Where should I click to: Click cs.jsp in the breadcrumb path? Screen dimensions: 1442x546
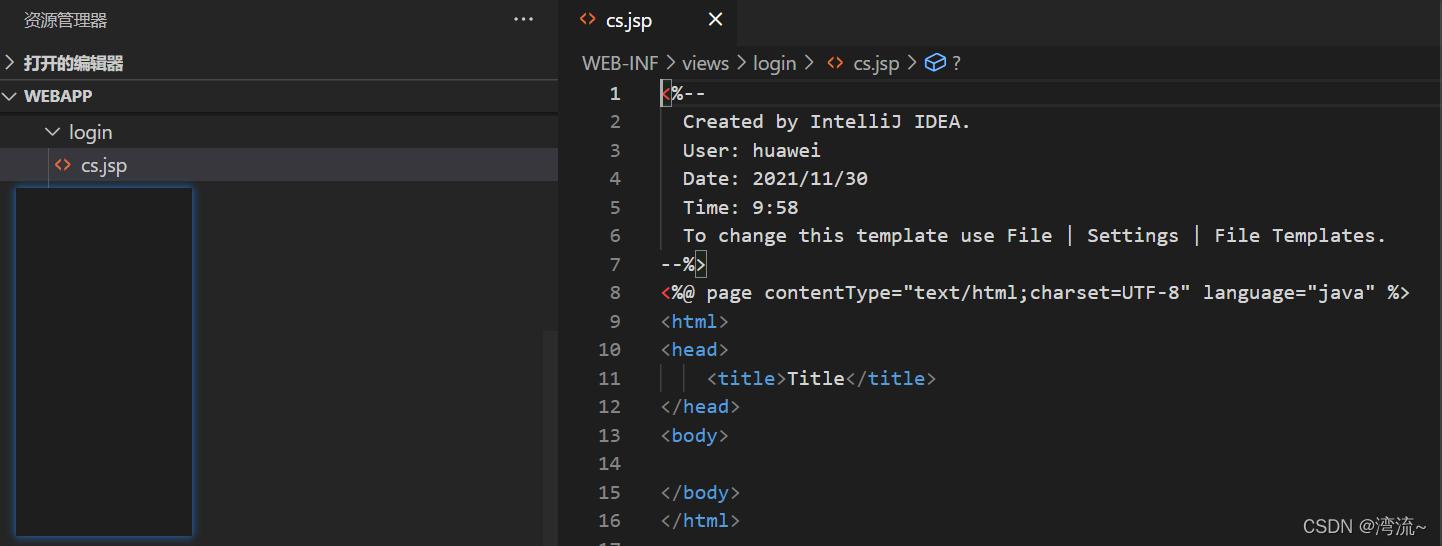click(x=876, y=63)
